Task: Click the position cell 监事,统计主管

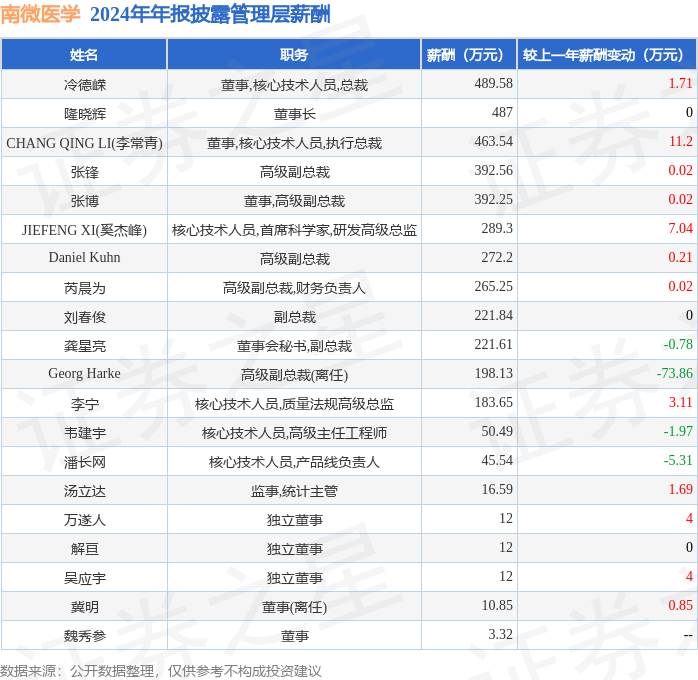Action: (x=294, y=491)
